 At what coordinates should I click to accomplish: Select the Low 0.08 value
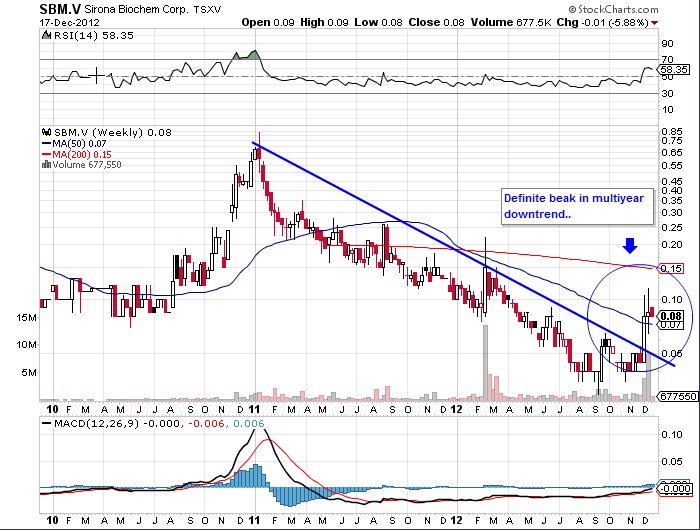(378, 22)
